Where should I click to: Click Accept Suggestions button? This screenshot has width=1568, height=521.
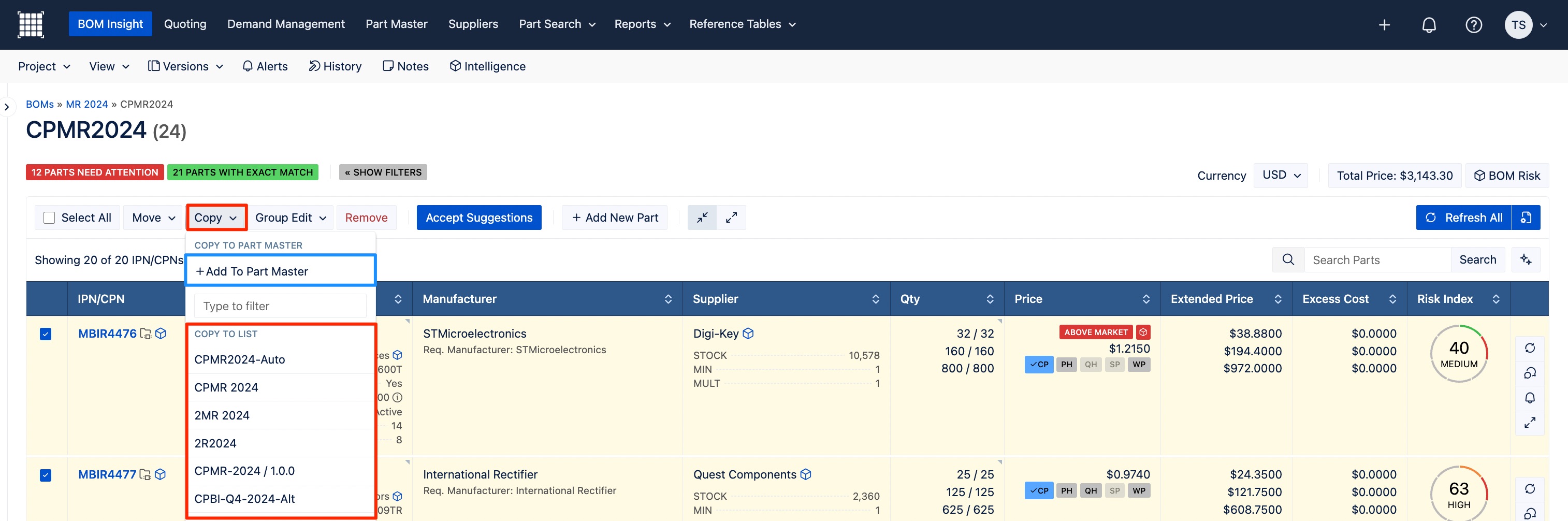479,218
